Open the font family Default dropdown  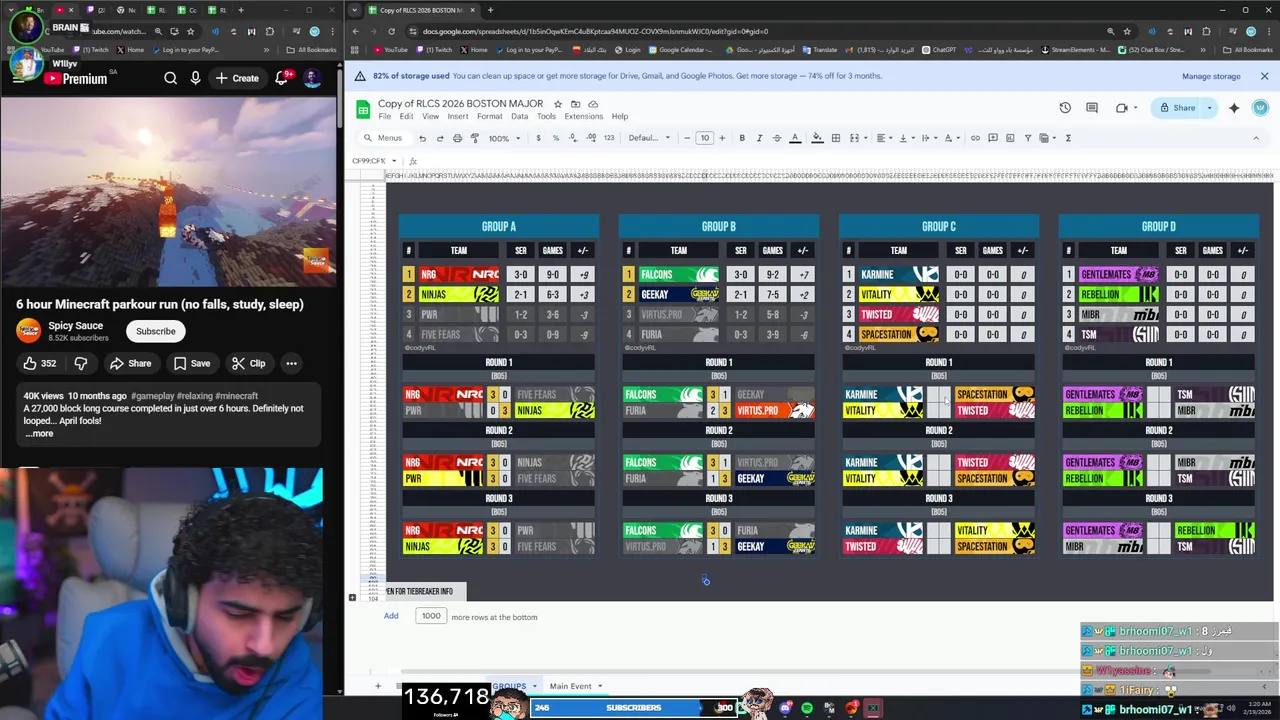coord(649,138)
